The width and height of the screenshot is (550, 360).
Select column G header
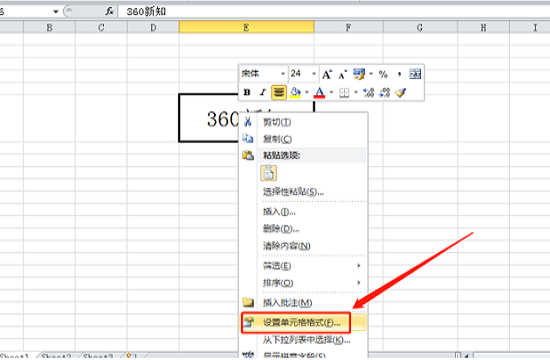click(x=420, y=27)
